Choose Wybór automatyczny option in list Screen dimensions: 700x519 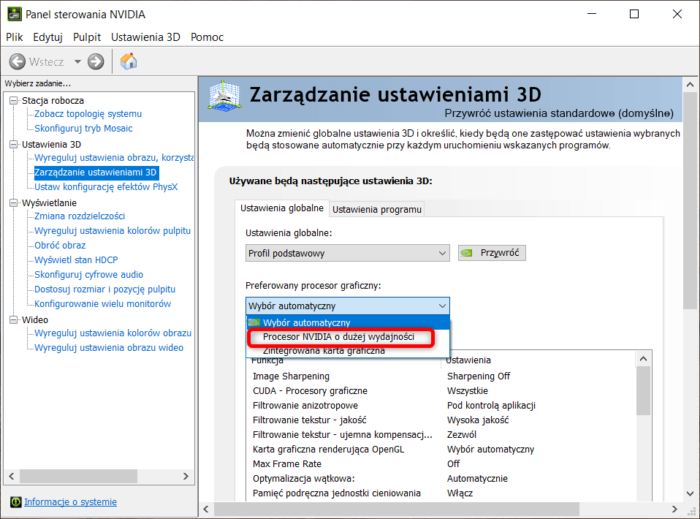348,322
